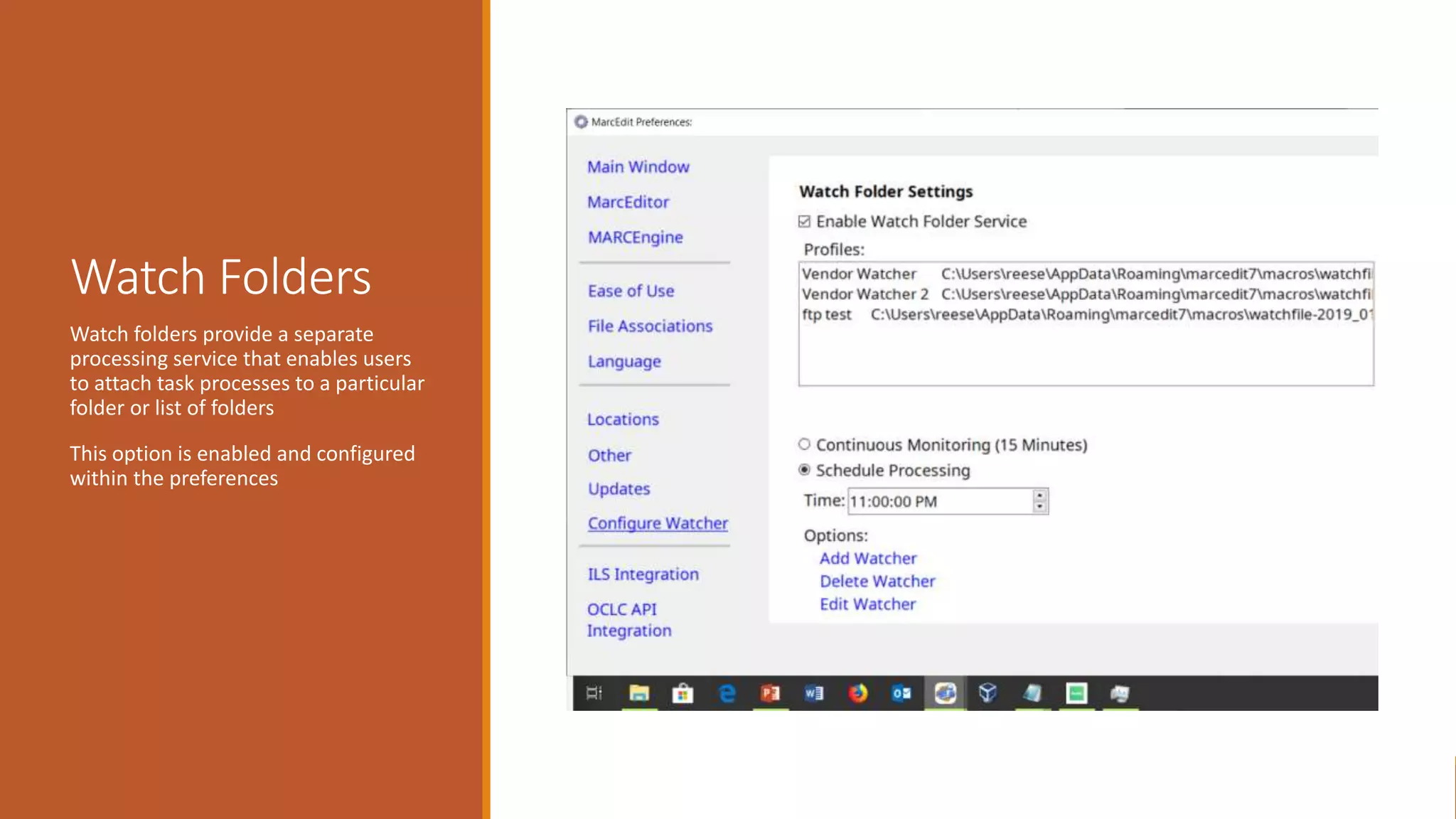The width and height of the screenshot is (1456, 819).
Task: Launch Microsoft Store from the taskbar
Action: (x=682, y=692)
